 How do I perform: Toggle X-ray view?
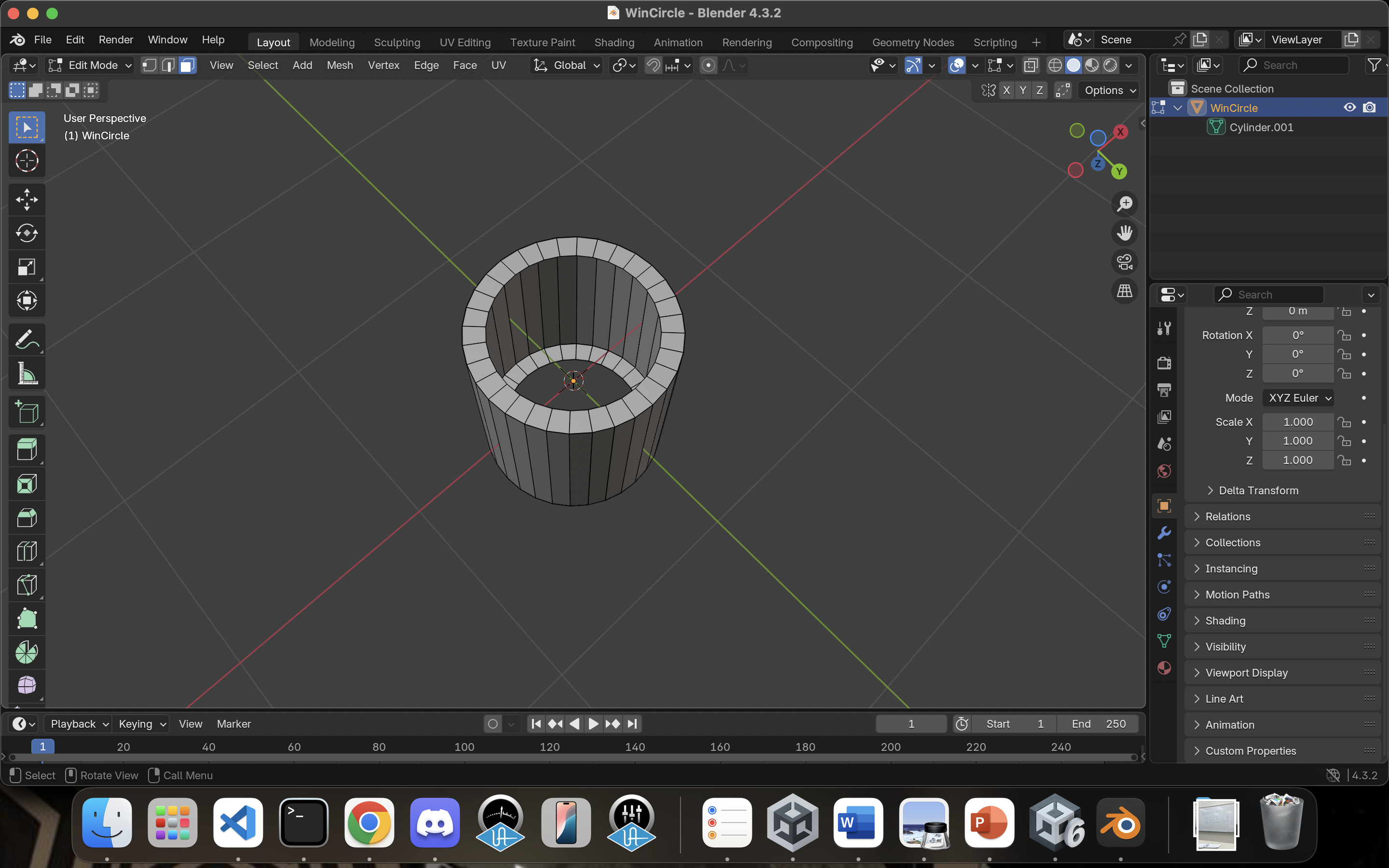point(1031,66)
